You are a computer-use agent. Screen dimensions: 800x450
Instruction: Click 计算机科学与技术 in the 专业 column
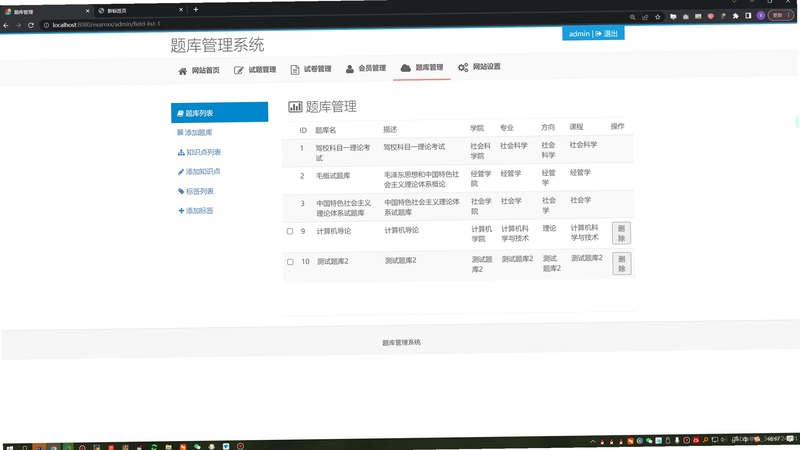(515, 234)
